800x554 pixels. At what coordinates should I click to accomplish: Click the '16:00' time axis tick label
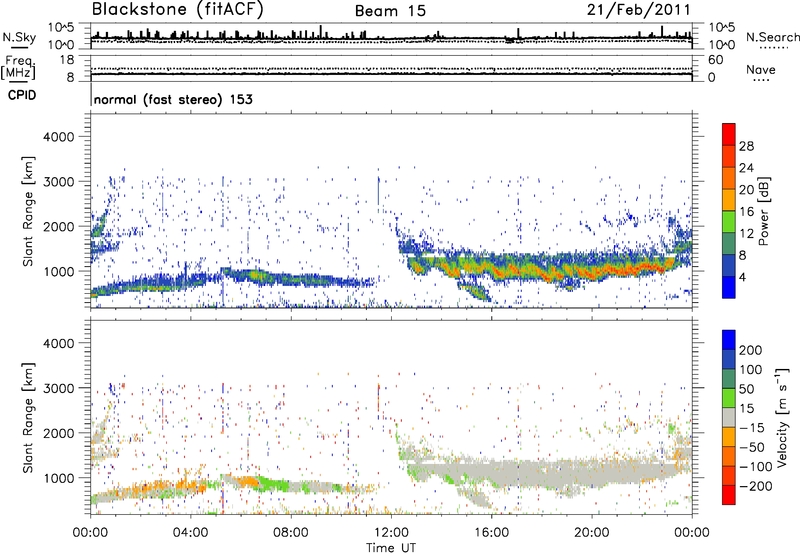click(x=491, y=533)
